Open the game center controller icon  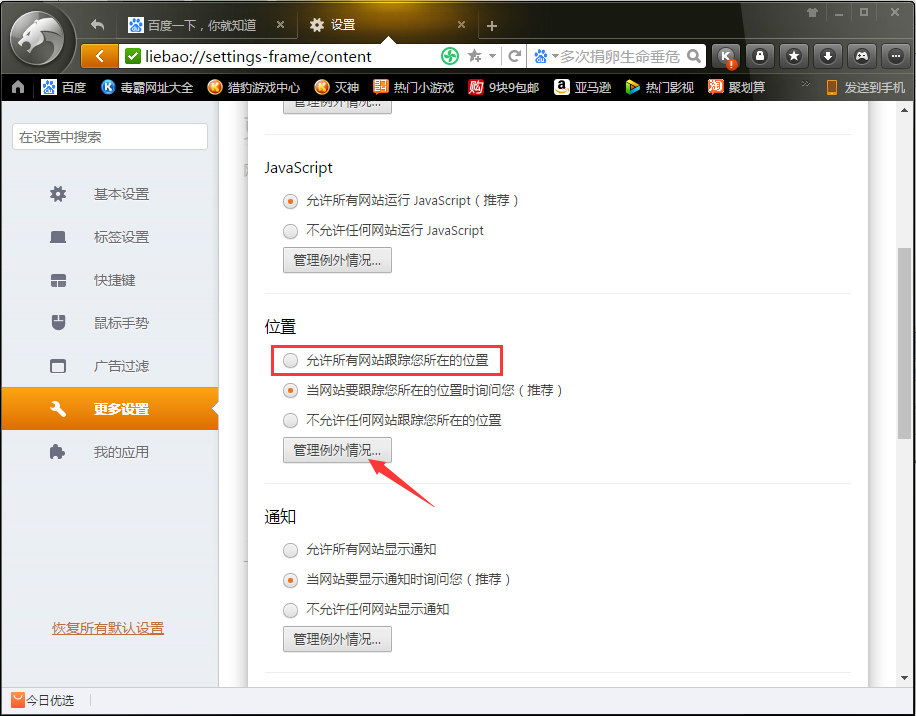[861, 57]
